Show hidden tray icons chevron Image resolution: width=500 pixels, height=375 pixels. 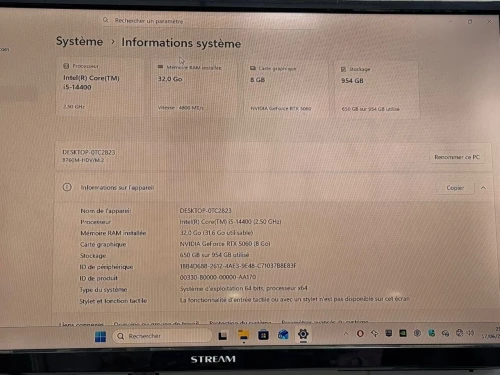pyautogui.click(x=346, y=333)
